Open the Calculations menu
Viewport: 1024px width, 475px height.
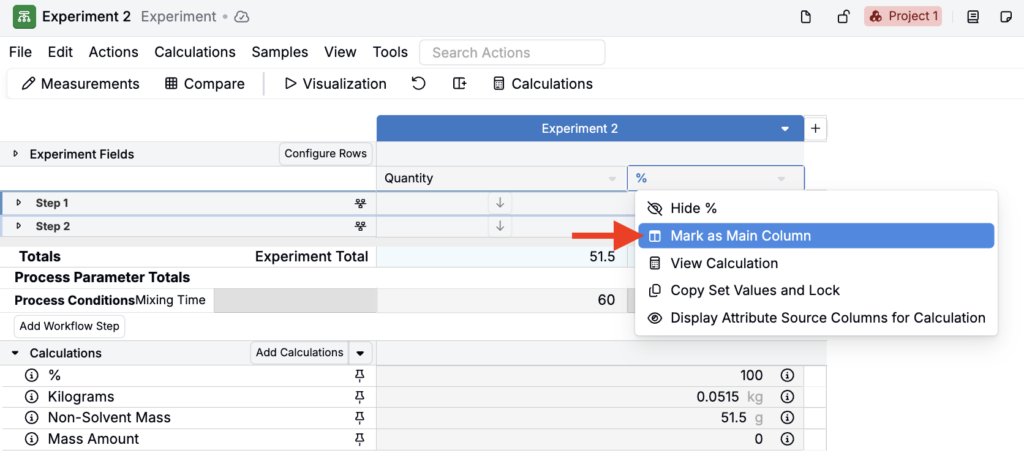pyautogui.click(x=195, y=52)
